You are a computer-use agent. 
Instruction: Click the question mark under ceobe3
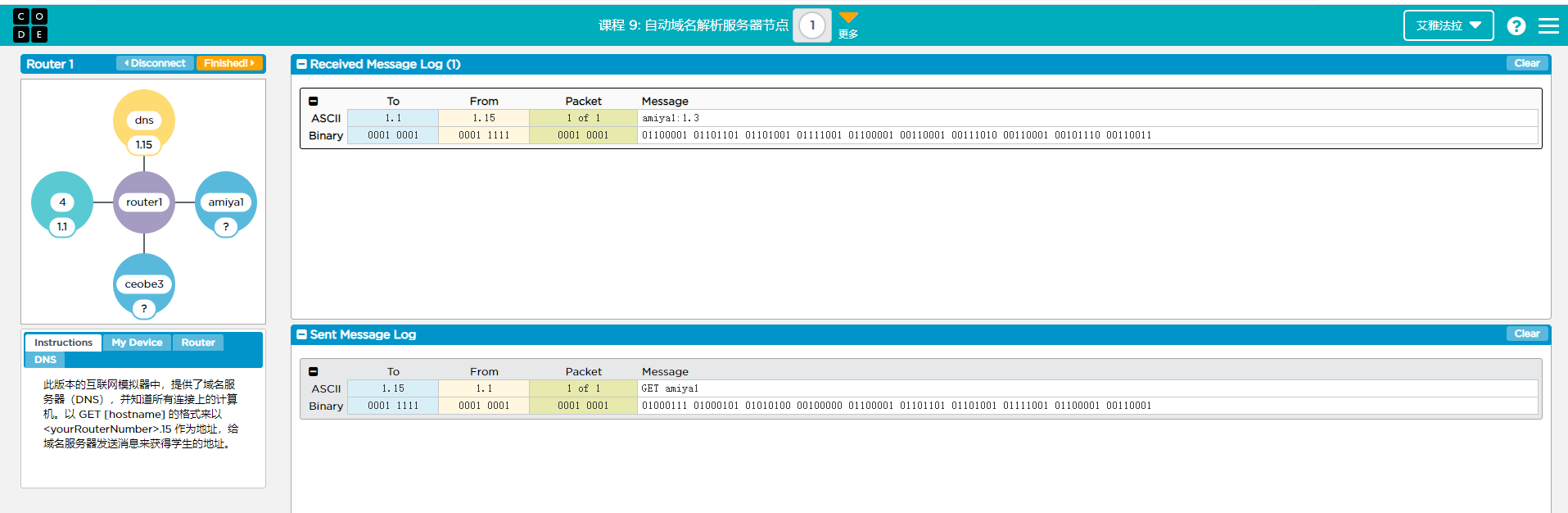click(x=144, y=309)
